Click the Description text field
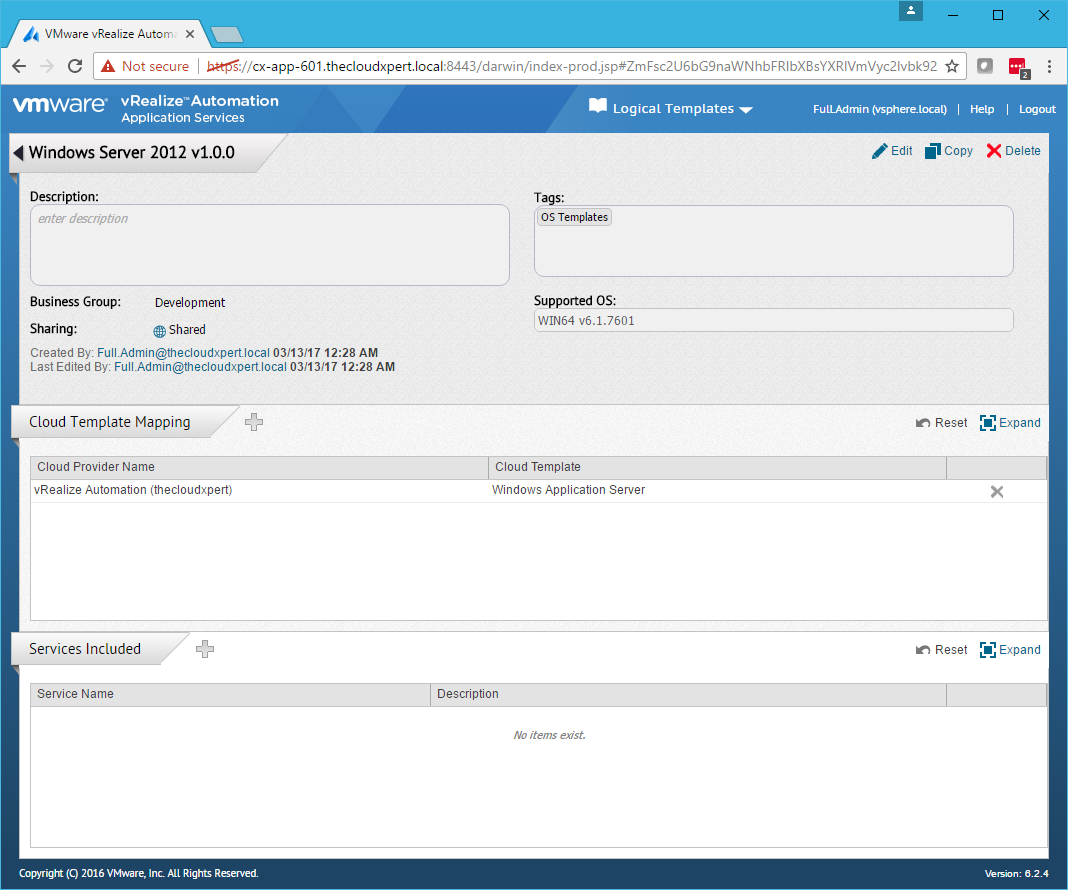This screenshot has height=890, width=1068. coord(270,245)
